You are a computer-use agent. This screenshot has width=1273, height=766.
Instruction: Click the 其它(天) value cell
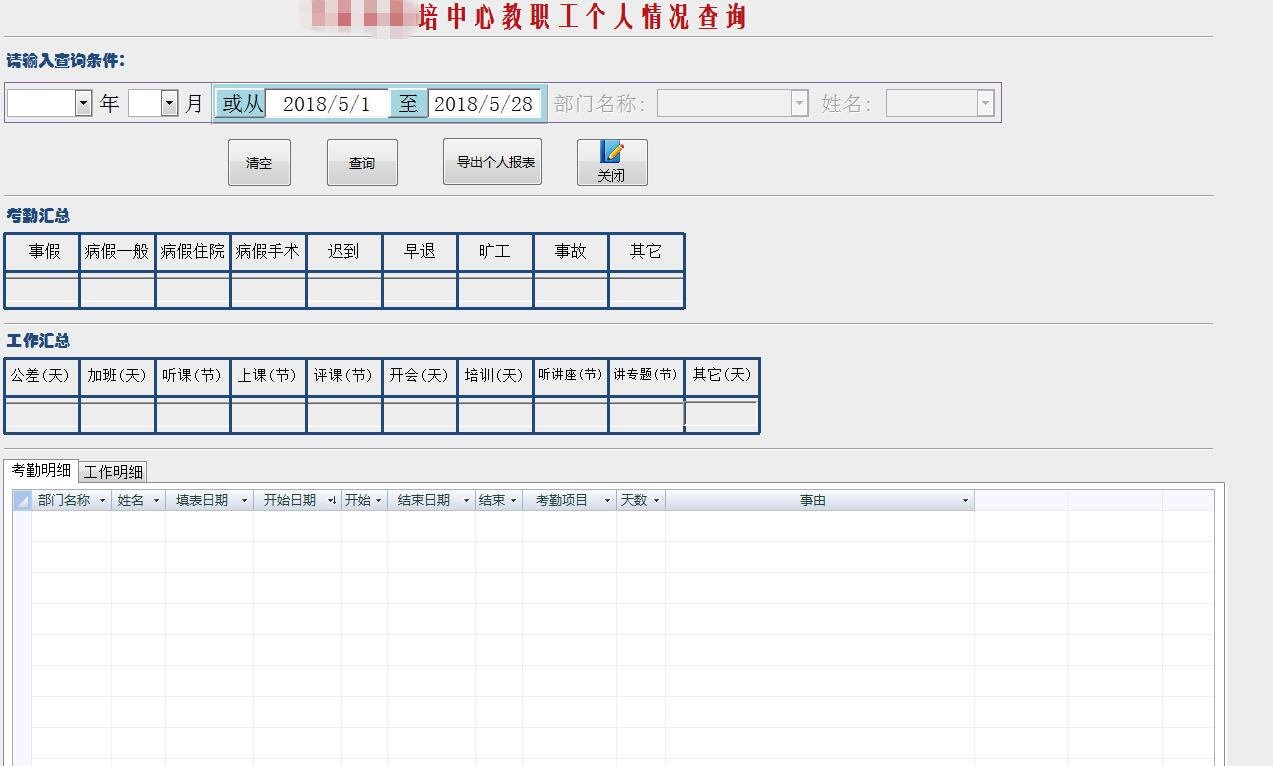pyautogui.click(x=721, y=415)
